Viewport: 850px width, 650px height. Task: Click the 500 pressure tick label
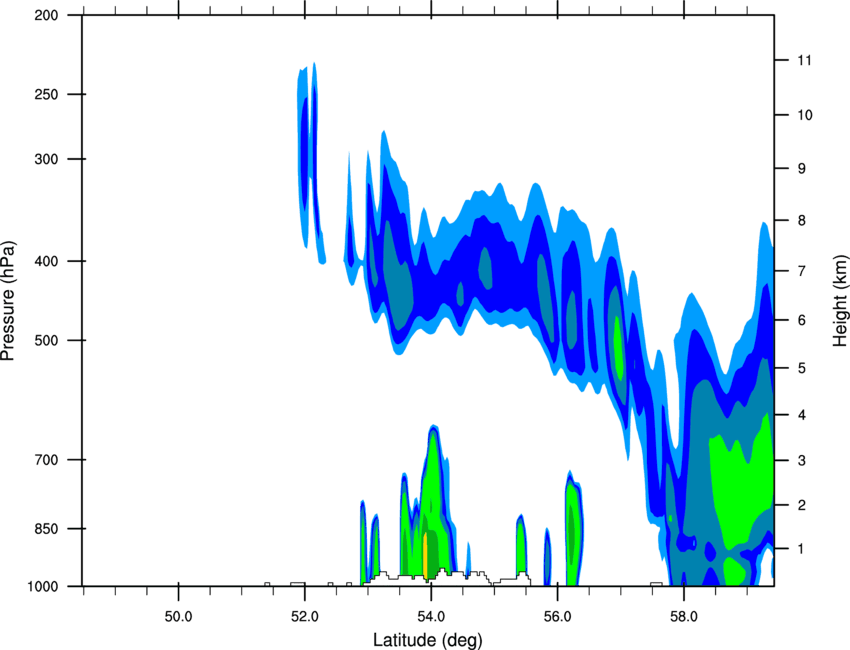[47, 340]
